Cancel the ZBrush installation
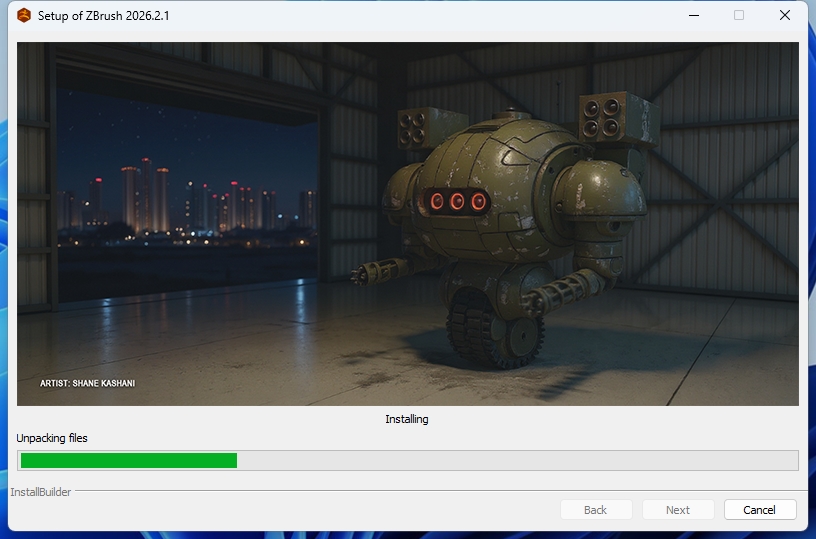Image resolution: width=816 pixels, height=539 pixels. tap(760, 510)
